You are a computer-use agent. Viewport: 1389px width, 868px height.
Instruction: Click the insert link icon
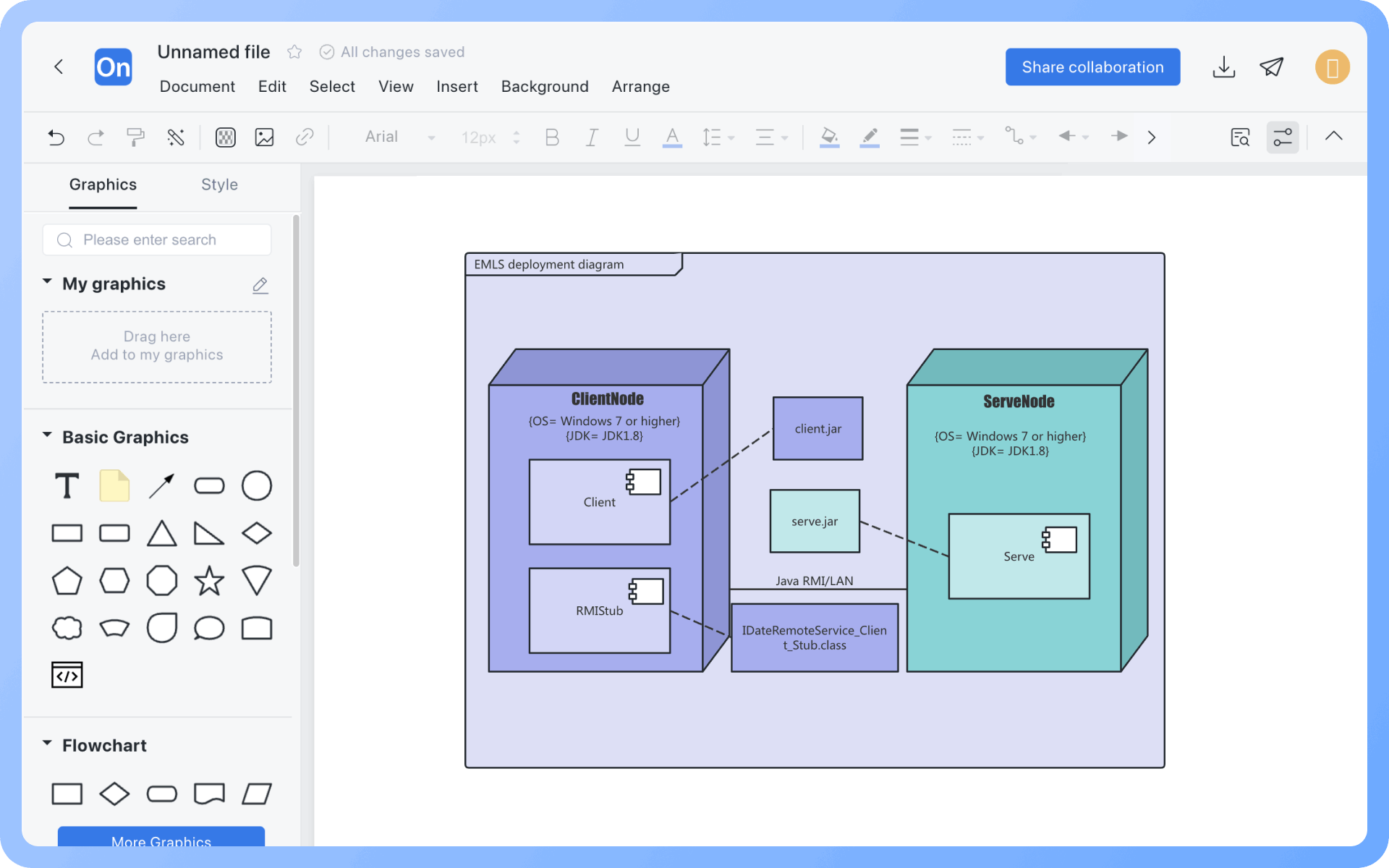(x=305, y=137)
